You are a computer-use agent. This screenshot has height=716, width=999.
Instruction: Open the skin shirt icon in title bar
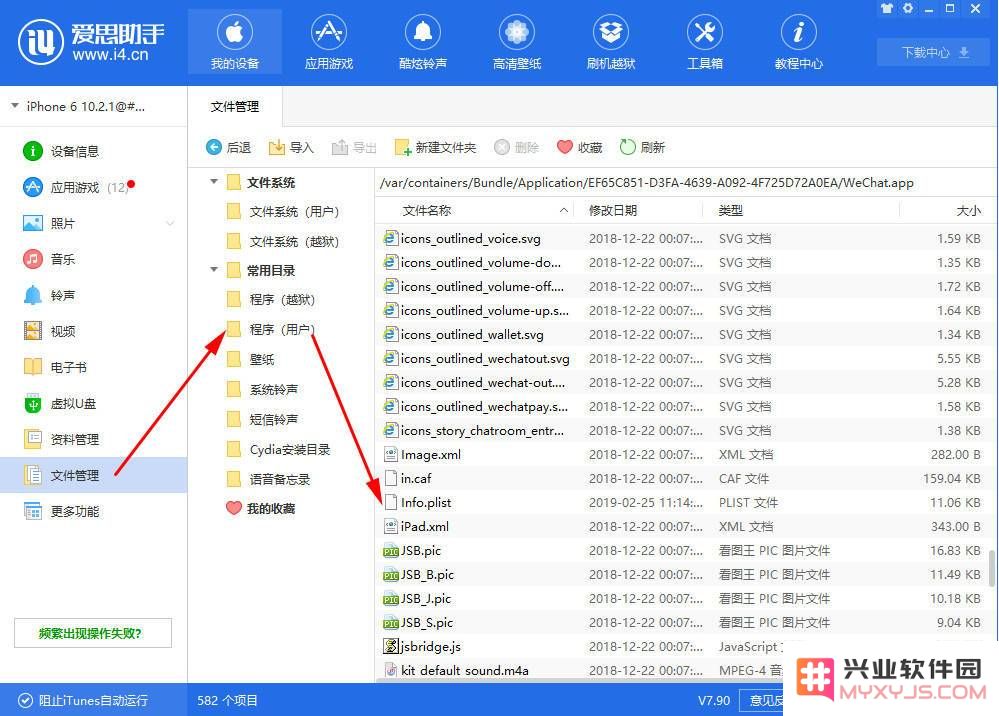(x=886, y=9)
